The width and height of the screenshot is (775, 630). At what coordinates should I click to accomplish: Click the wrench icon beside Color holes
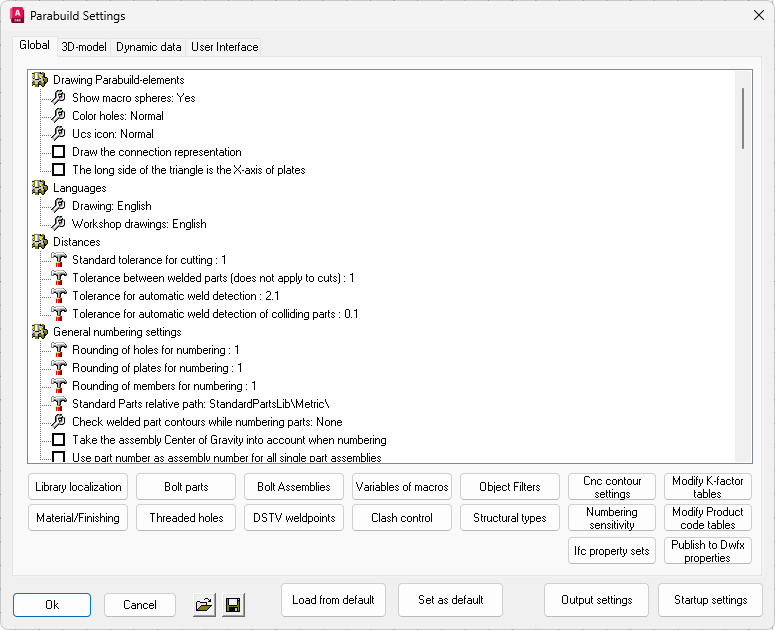[58, 115]
